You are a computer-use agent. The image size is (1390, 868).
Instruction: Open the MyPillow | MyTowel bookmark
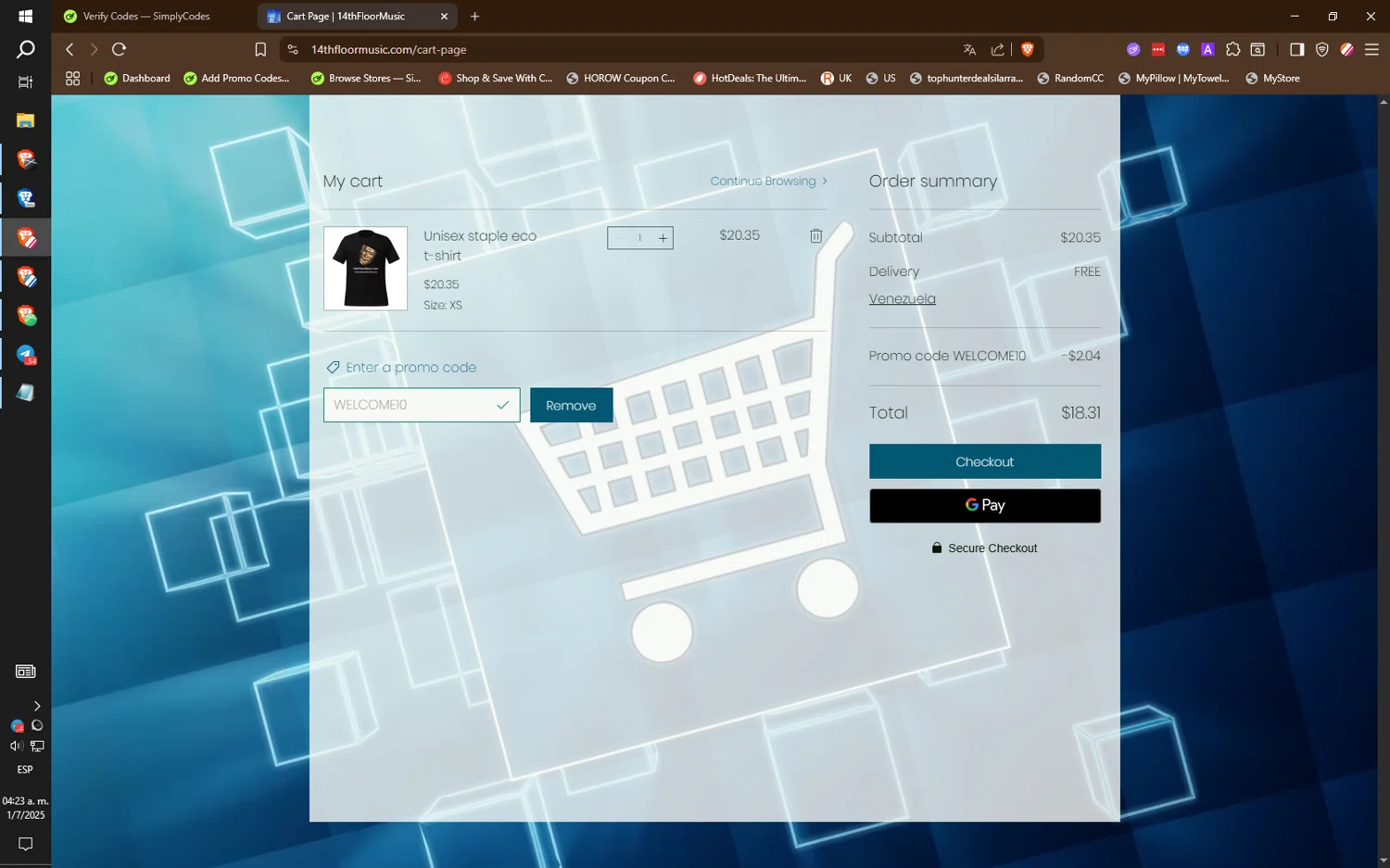[1173, 79]
